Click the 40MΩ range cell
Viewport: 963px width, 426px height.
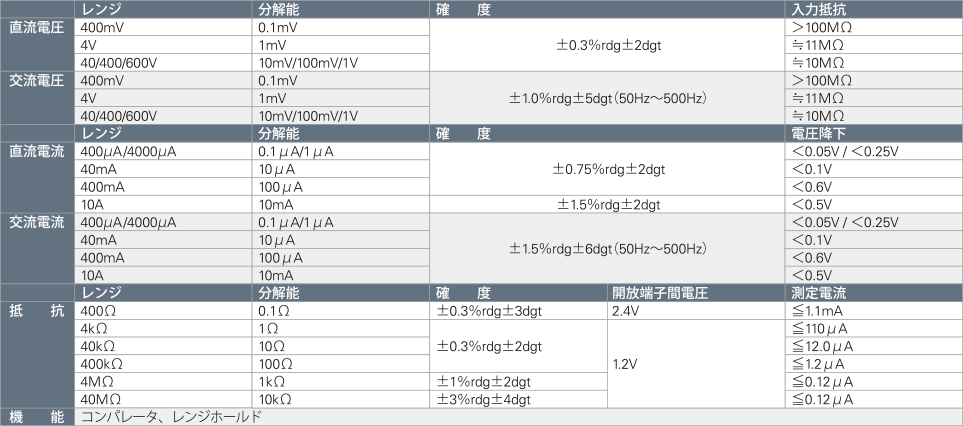click(x=163, y=400)
